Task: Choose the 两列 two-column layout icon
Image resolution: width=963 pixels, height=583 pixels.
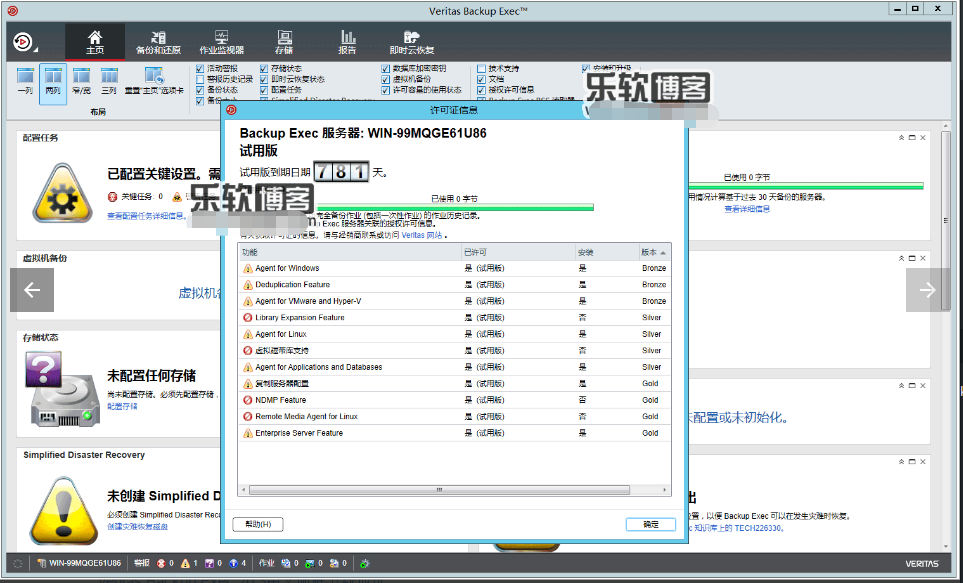Action: (53, 76)
